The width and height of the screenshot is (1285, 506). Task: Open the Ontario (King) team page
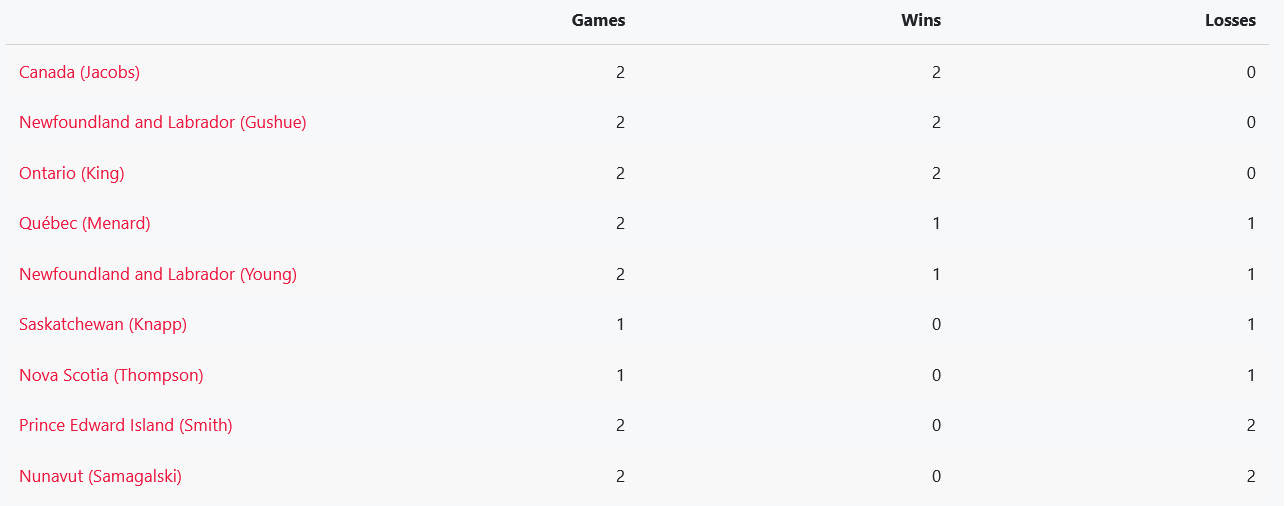71,173
